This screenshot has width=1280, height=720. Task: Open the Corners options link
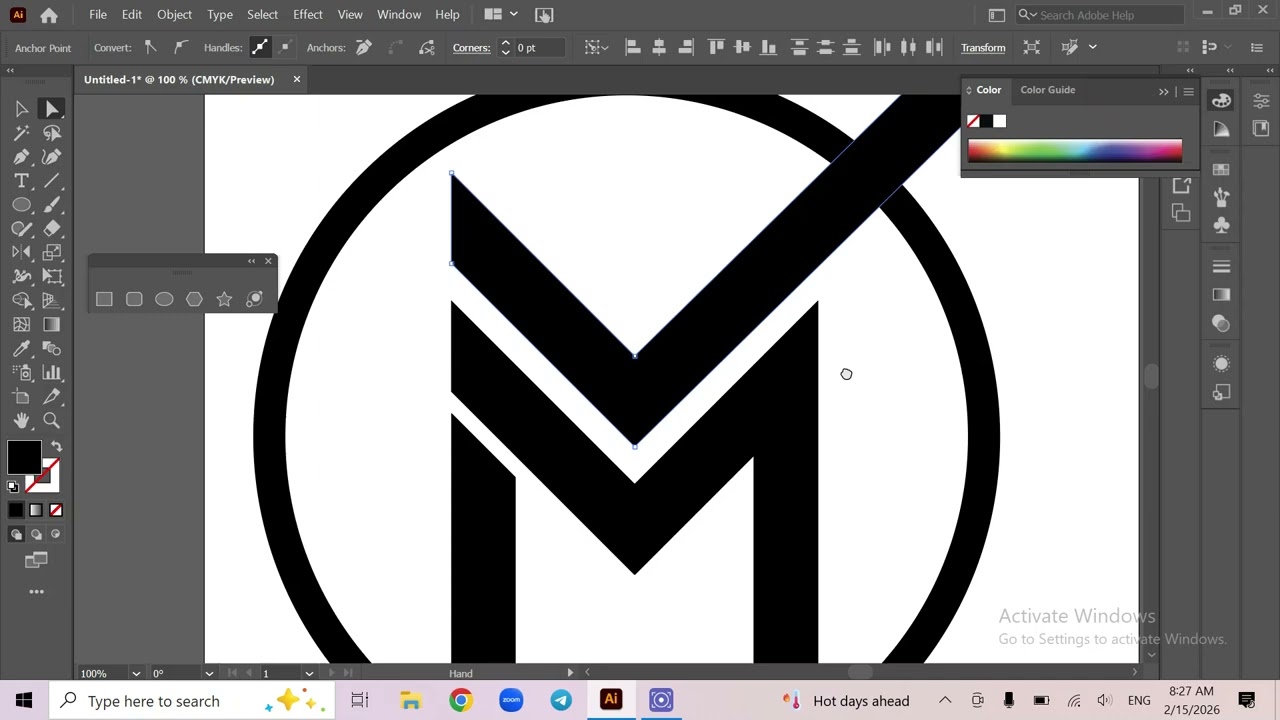click(x=471, y=47)
